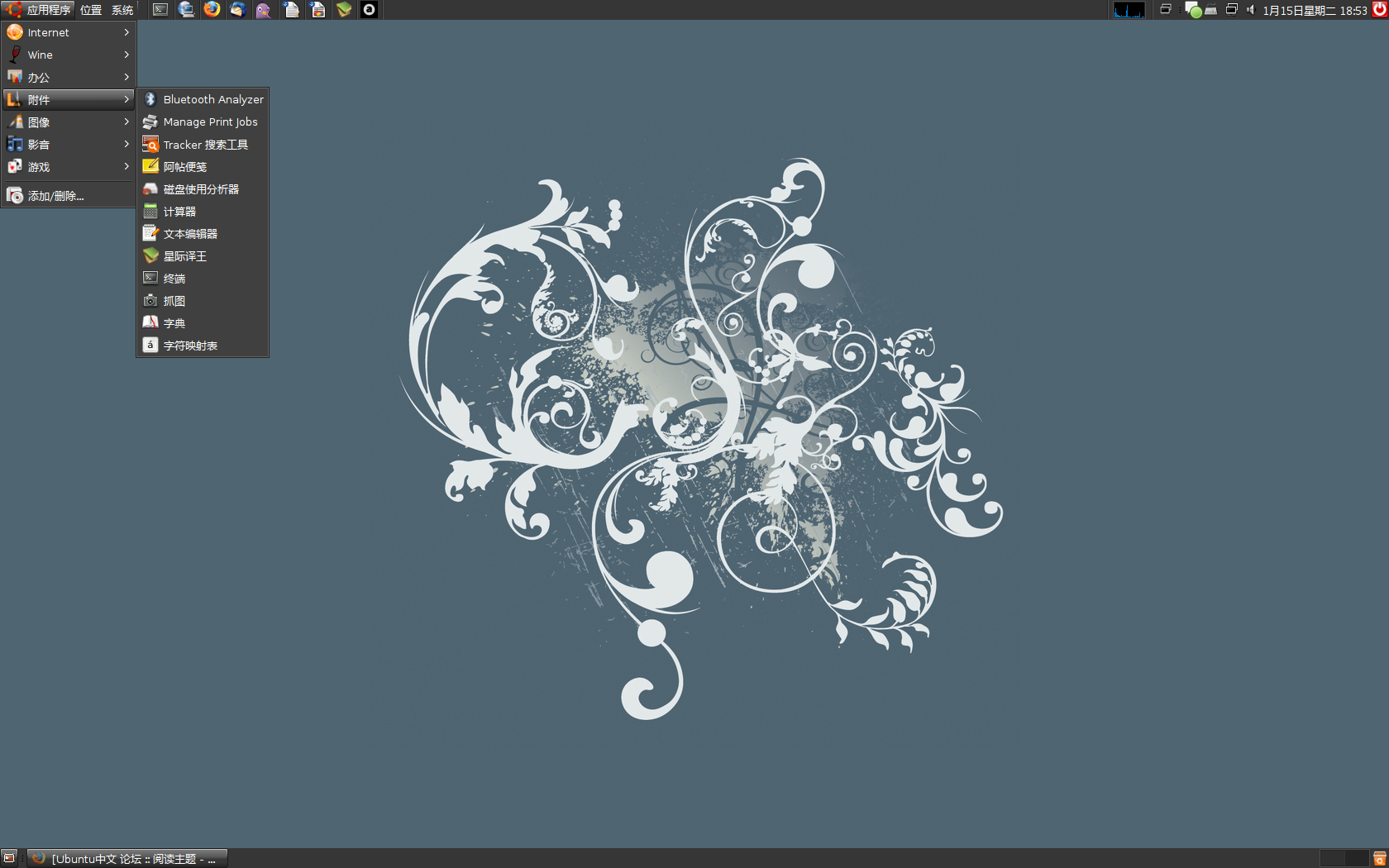This screenshot has width=1389, height=868.
Task: Expand the 影音 sound and video submenu
Action: (x=69, y=144)
